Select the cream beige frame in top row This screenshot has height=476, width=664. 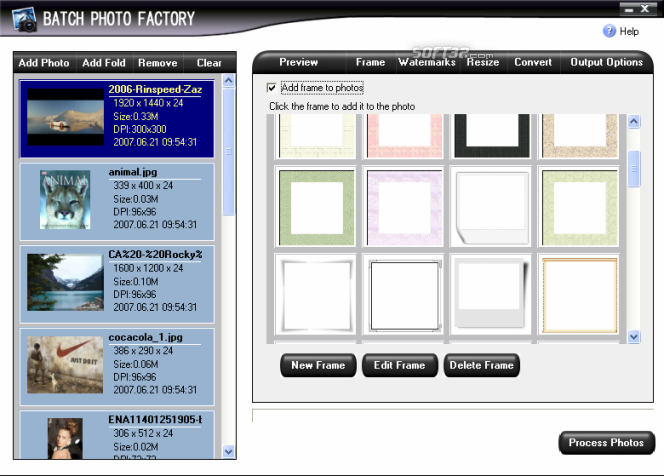pyautogui.click(x=317, y=136)
